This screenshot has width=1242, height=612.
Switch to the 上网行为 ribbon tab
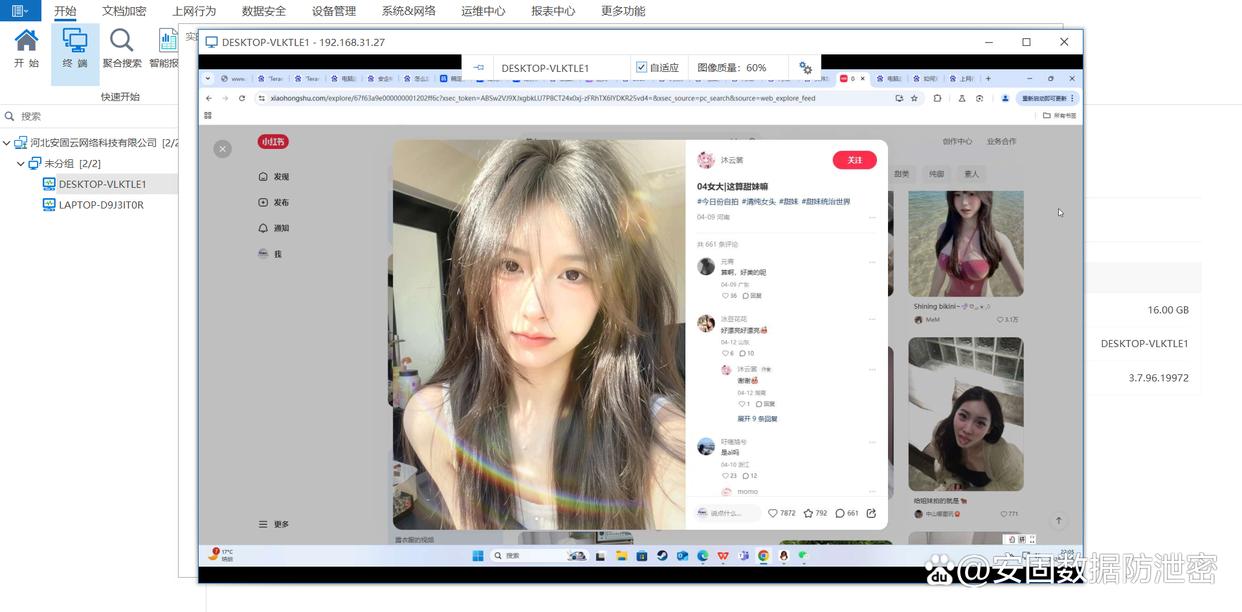(x=194, y=11)
